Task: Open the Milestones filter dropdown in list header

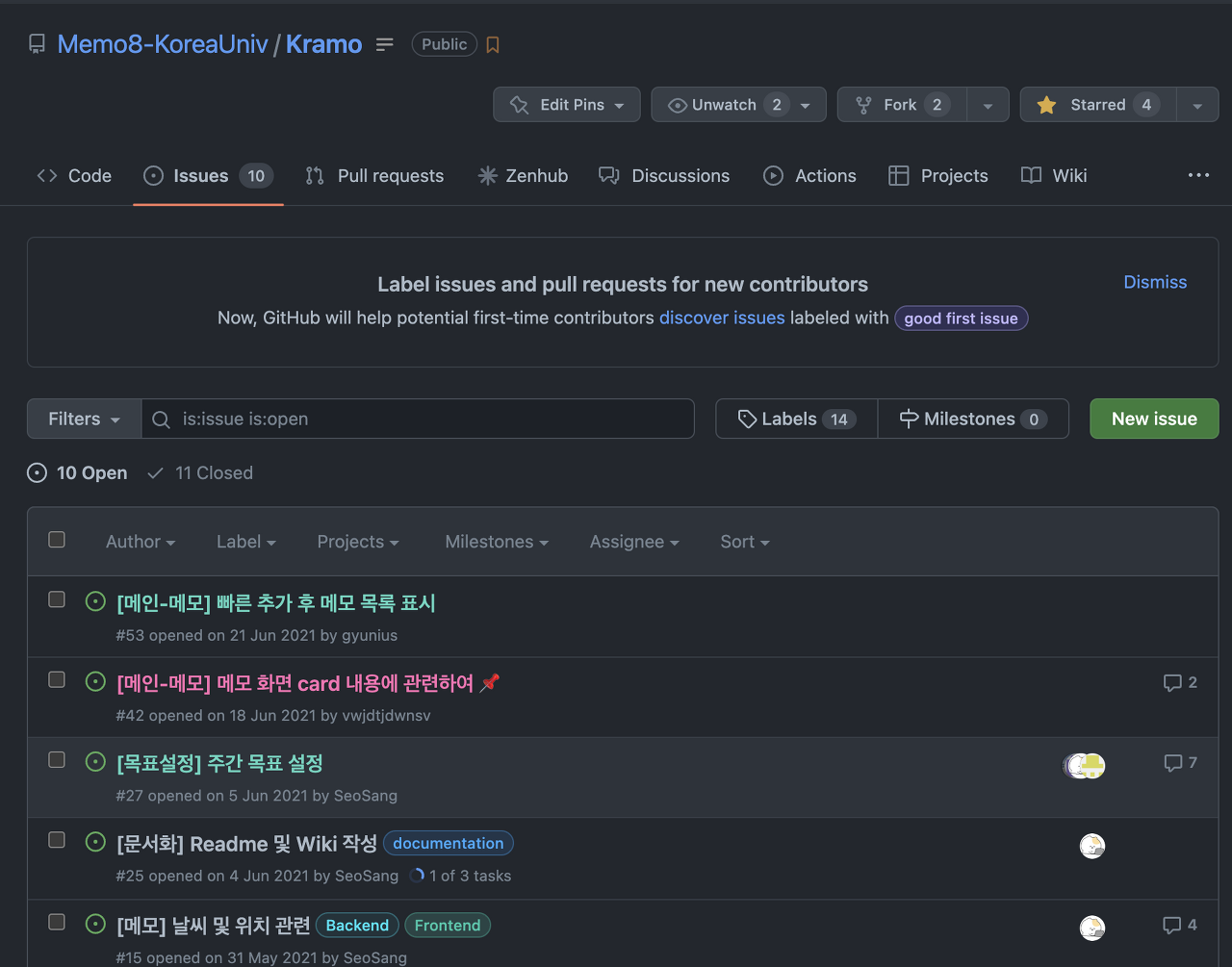Action: tap(497, 542)
